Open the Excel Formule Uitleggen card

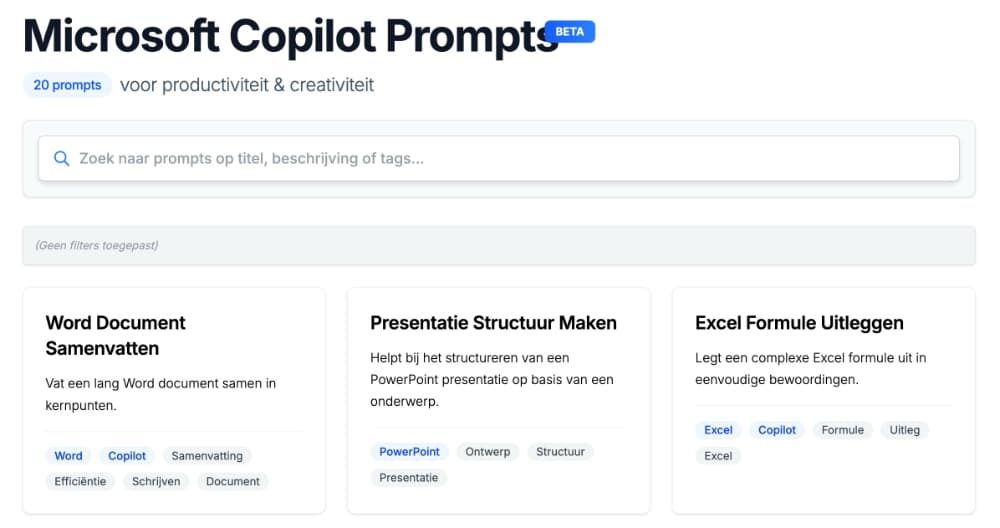[x=823, y=400]
